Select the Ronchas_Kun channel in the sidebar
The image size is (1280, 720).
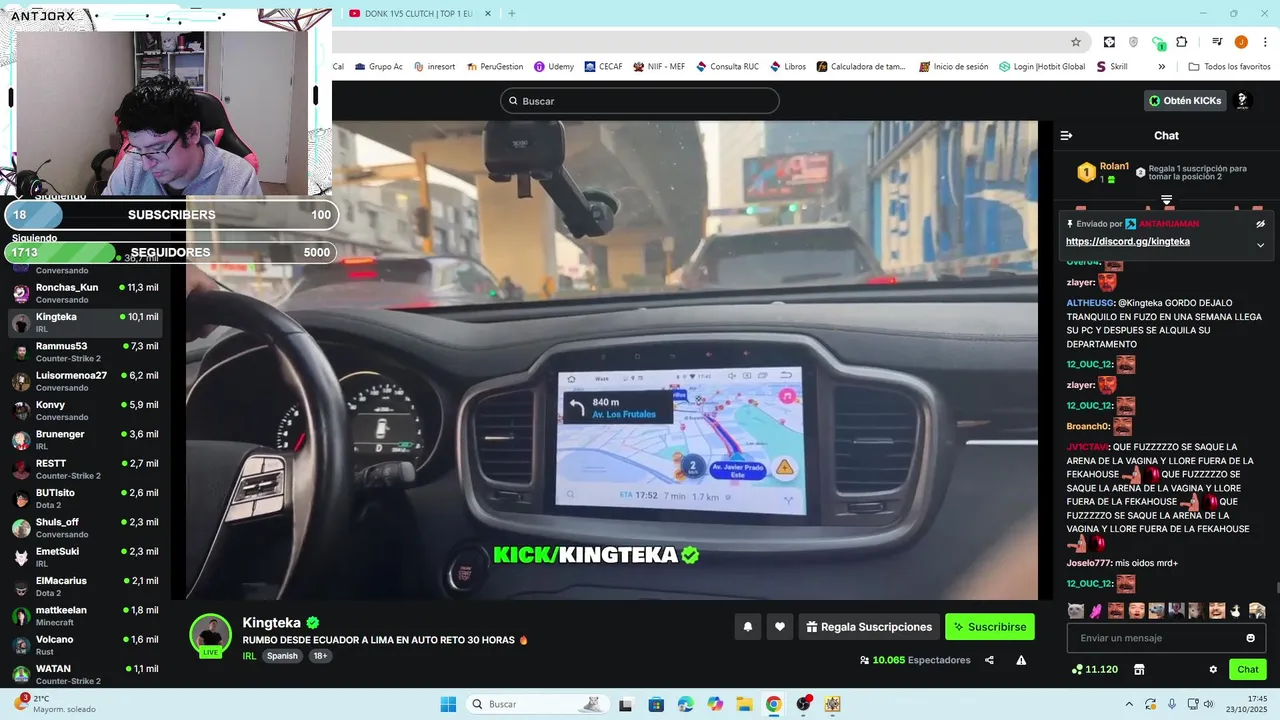pos(85,293)
